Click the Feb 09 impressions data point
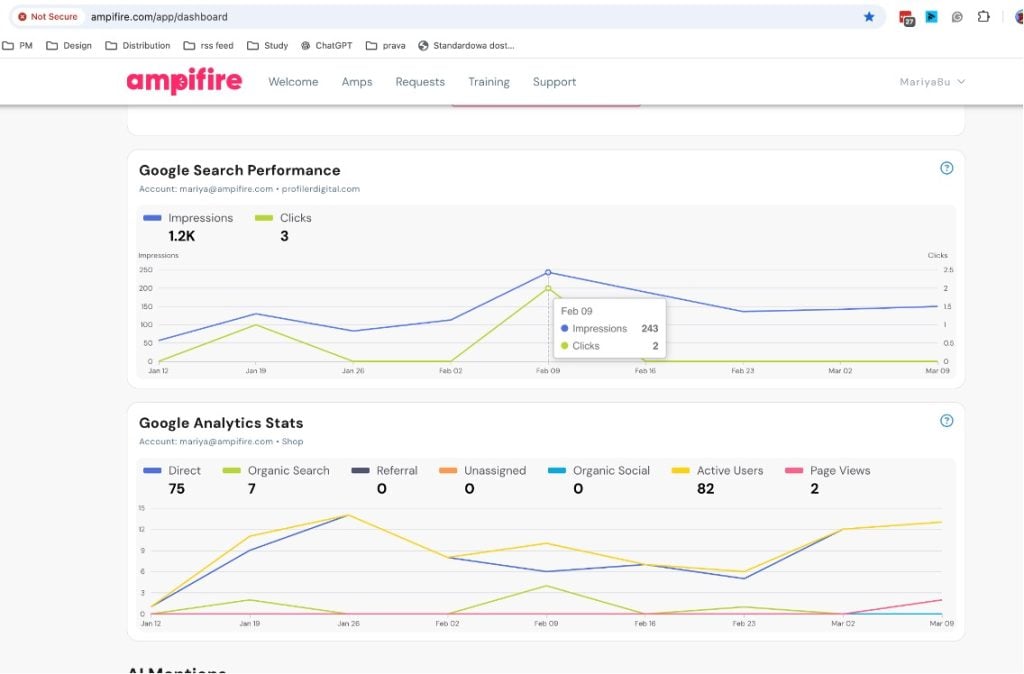Image resolution: width=1024 pixels, height=674 pixels. 548,272
